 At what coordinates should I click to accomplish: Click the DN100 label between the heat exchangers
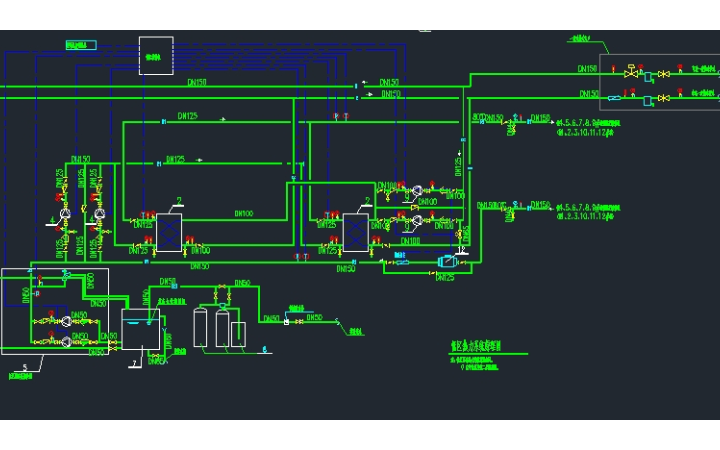244,214
